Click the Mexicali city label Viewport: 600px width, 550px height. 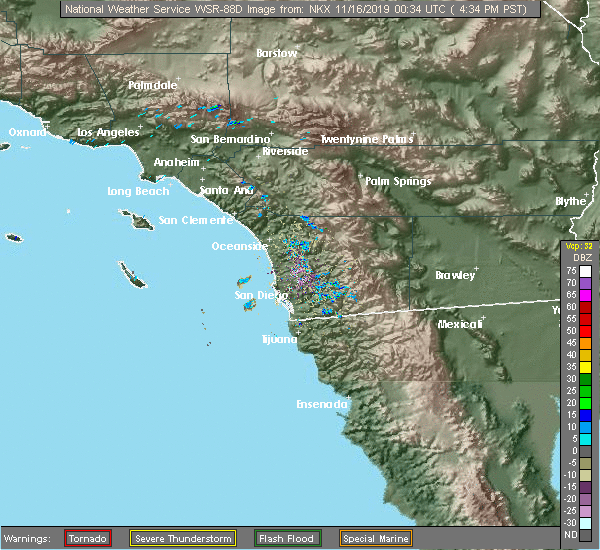point(460,325)
